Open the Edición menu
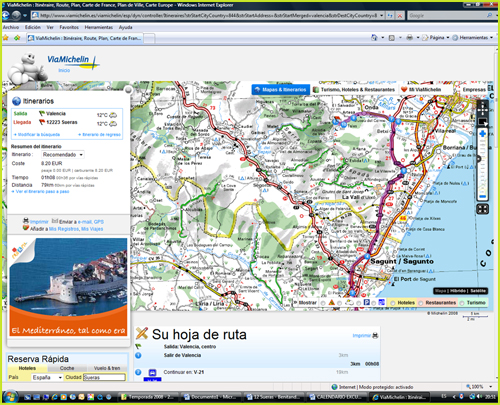This screenshot has height=405, width=500. [x=33, y=27]
